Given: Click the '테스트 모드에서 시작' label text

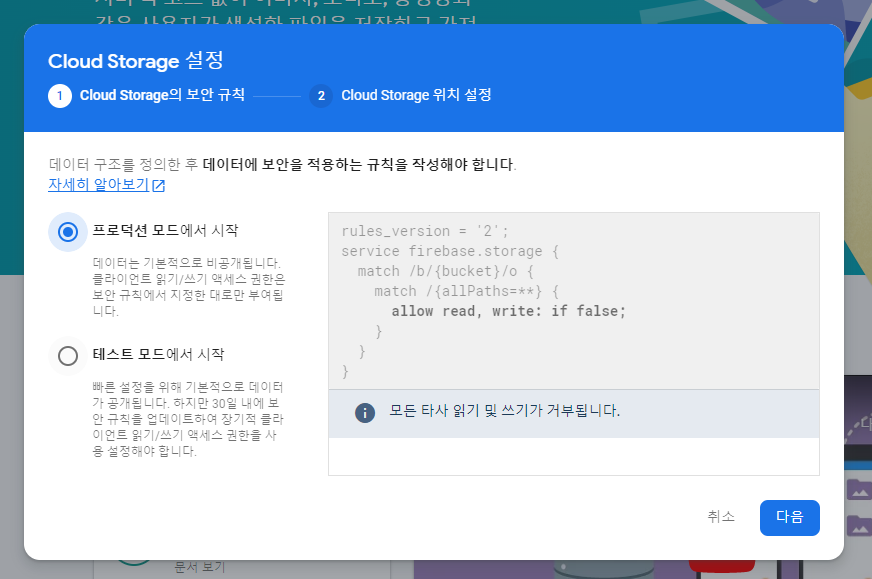Looking at the screenshot, I should click(x=158, y=354).
